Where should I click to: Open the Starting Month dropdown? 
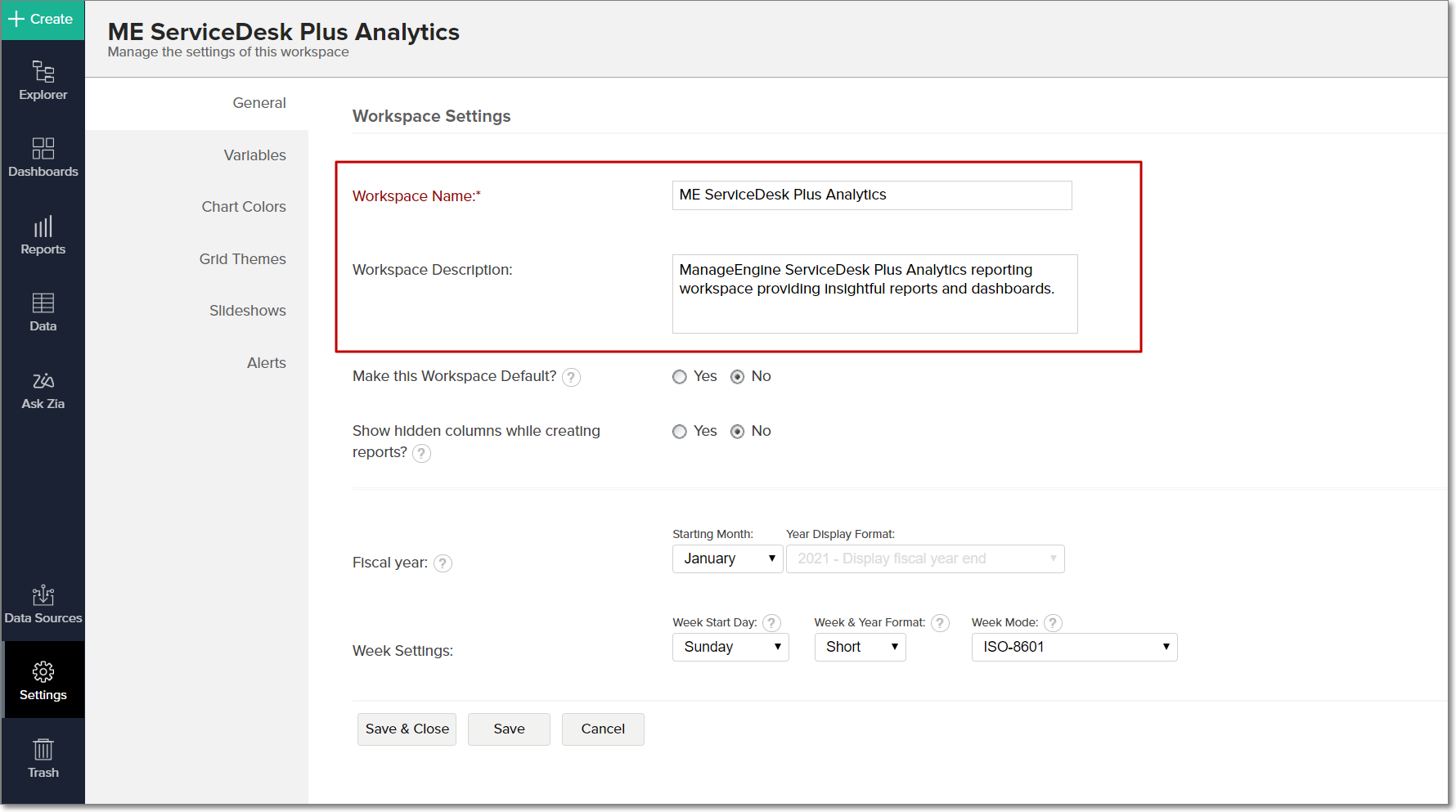726,559
